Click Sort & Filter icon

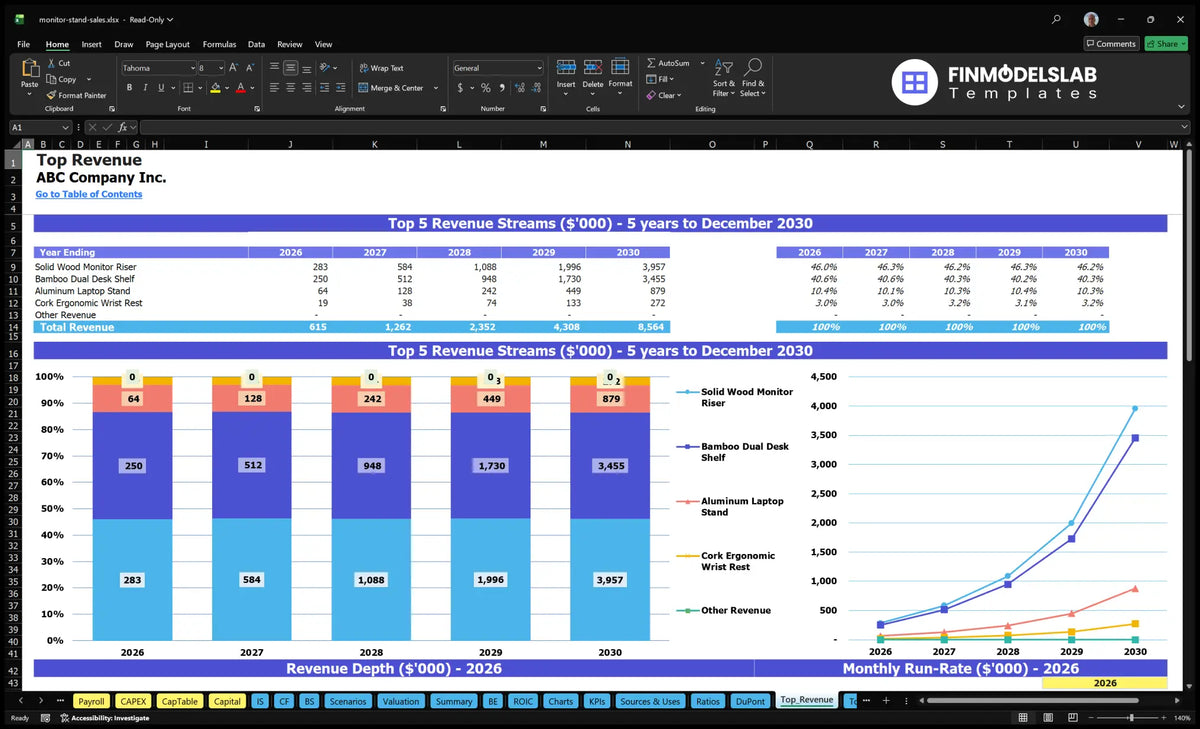pyautogui.click(x=722, y=67)
